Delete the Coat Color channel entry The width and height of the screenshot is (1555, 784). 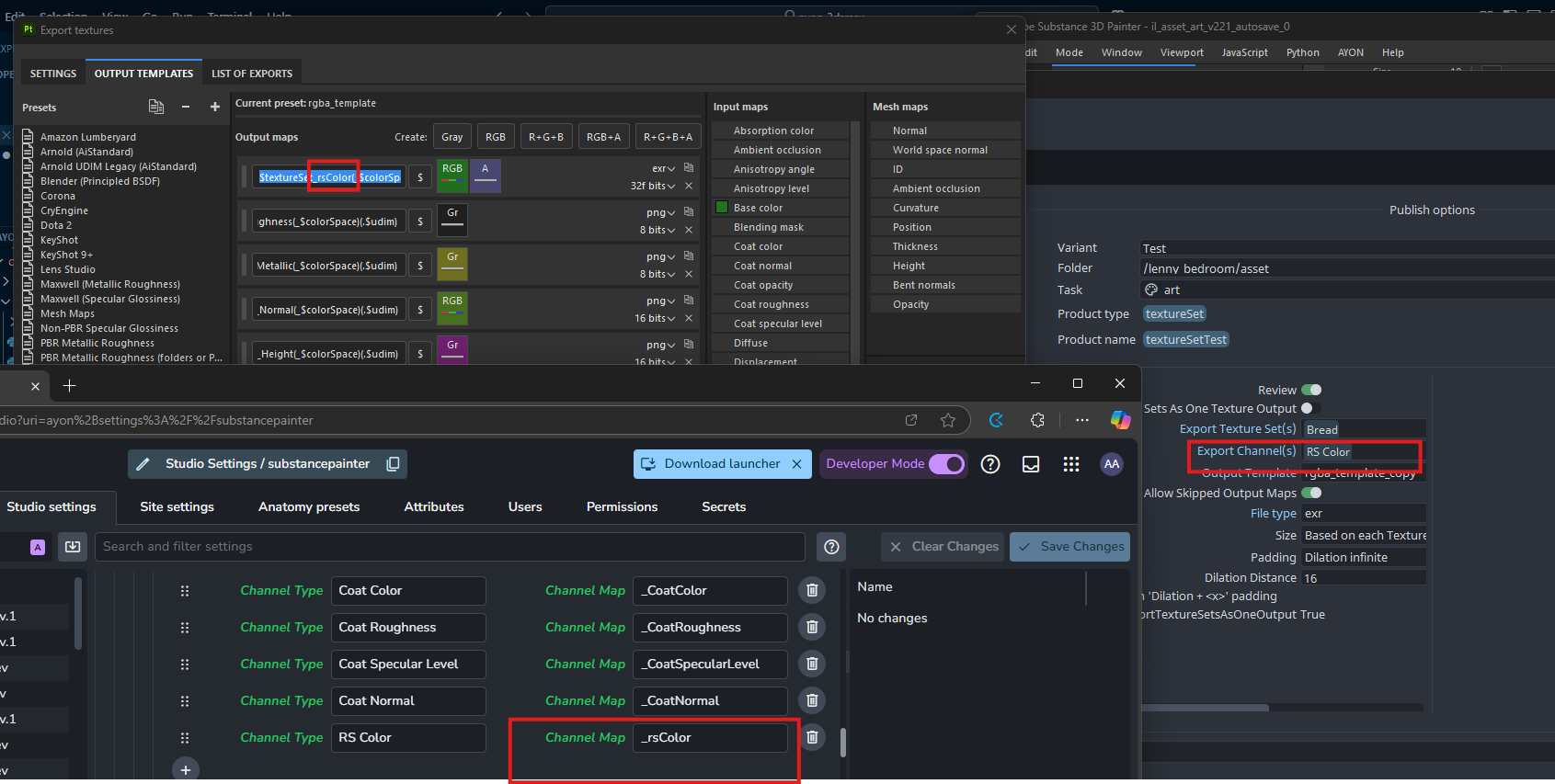(x=812, y=590)
